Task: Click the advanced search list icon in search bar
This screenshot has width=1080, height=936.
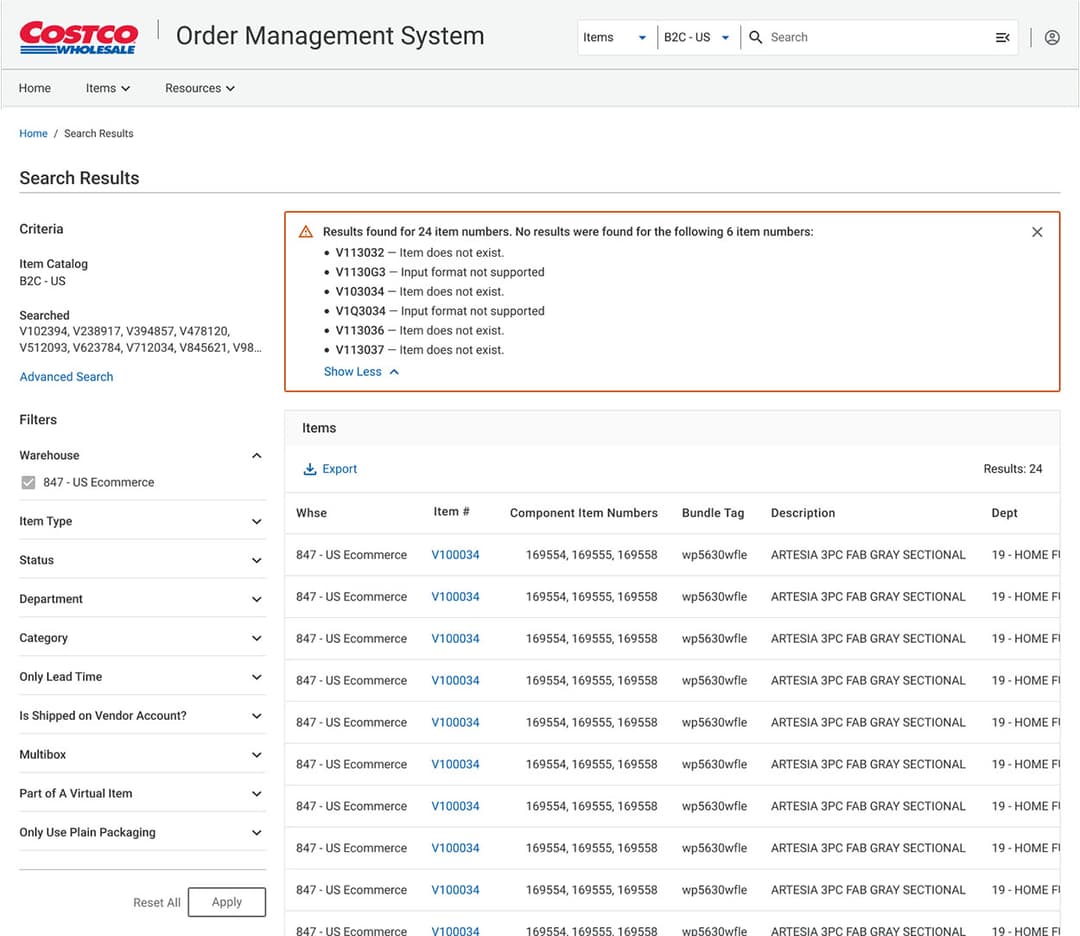Action: [x=1002, y=37]
